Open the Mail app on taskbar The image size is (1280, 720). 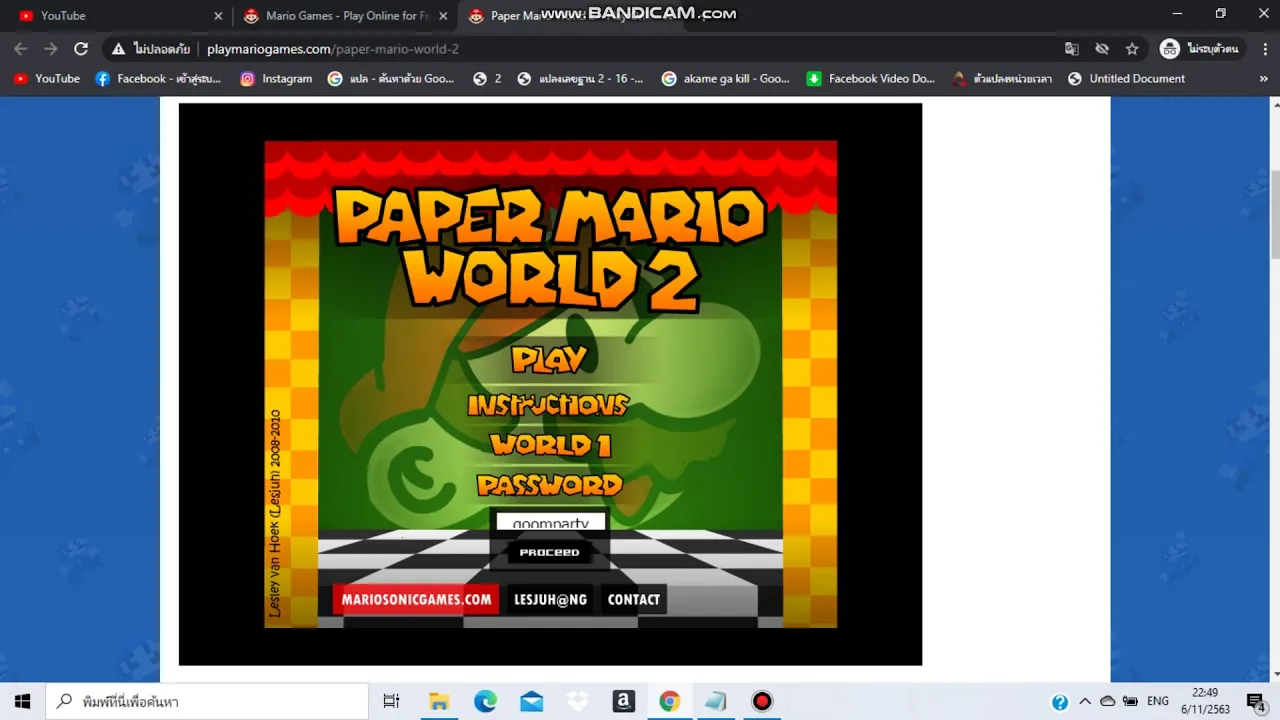coord(532,701)
